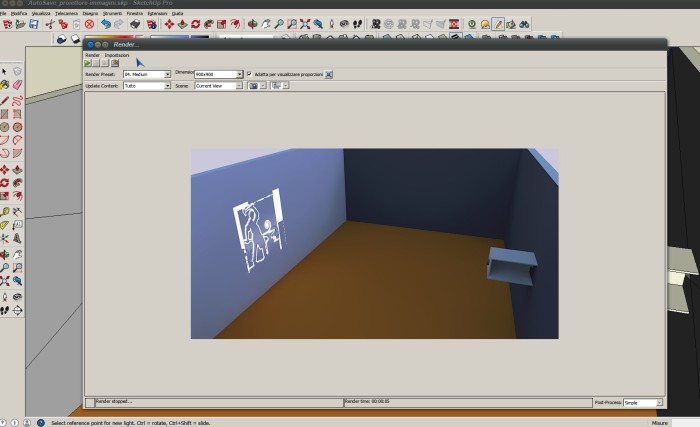Open the Visualizza menu
Viewport: 700px width, 427px height.
[x=41, y=13]
